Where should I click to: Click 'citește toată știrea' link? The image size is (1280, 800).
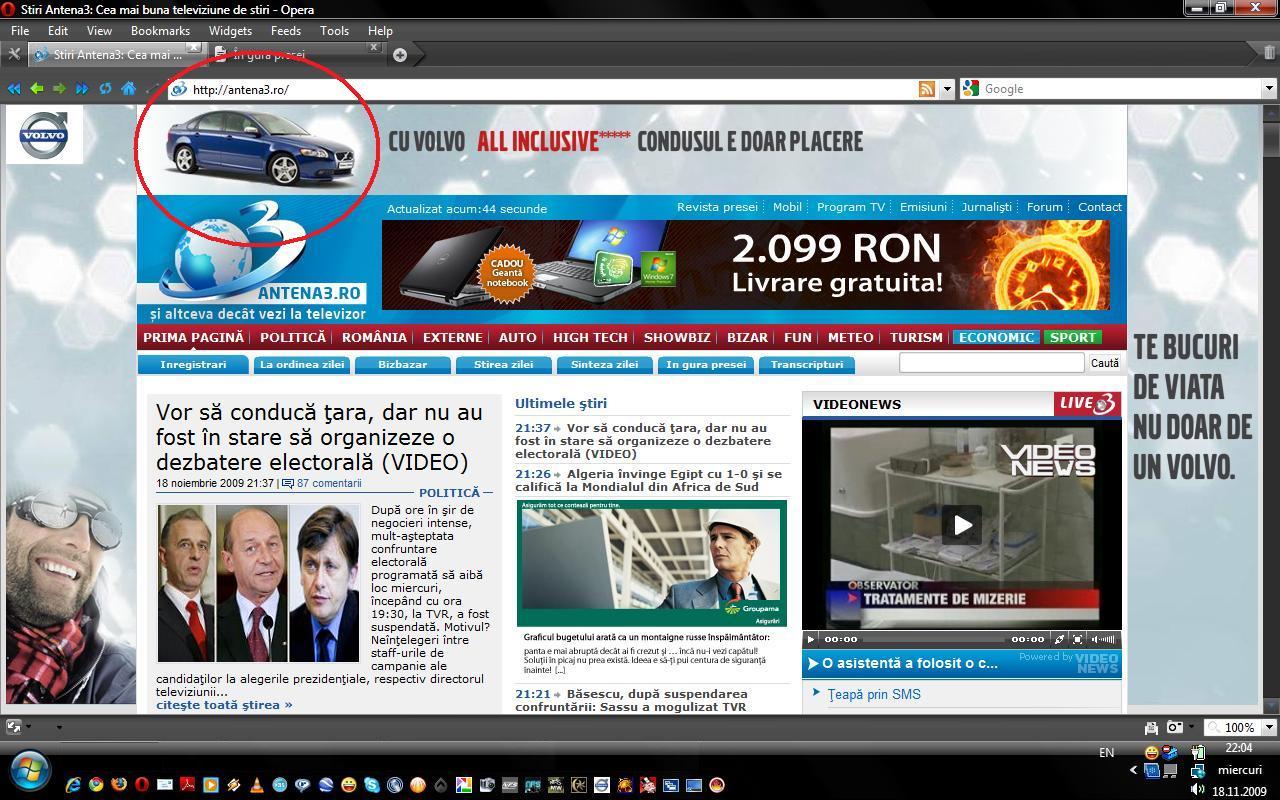224,704
